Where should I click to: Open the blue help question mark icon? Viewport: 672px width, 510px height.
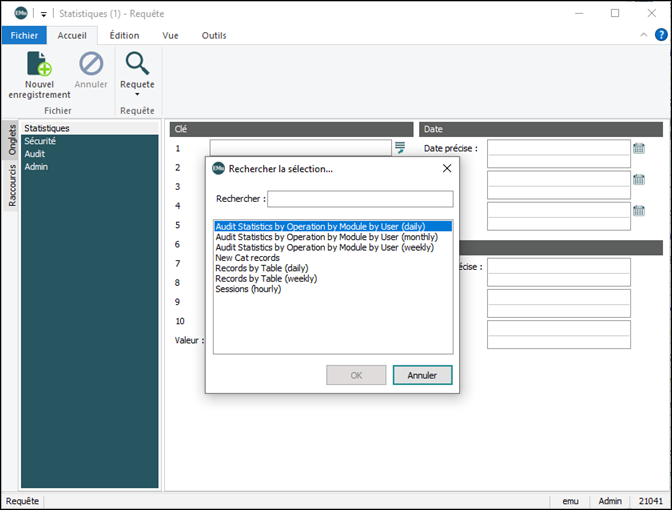tap(661, 35)
